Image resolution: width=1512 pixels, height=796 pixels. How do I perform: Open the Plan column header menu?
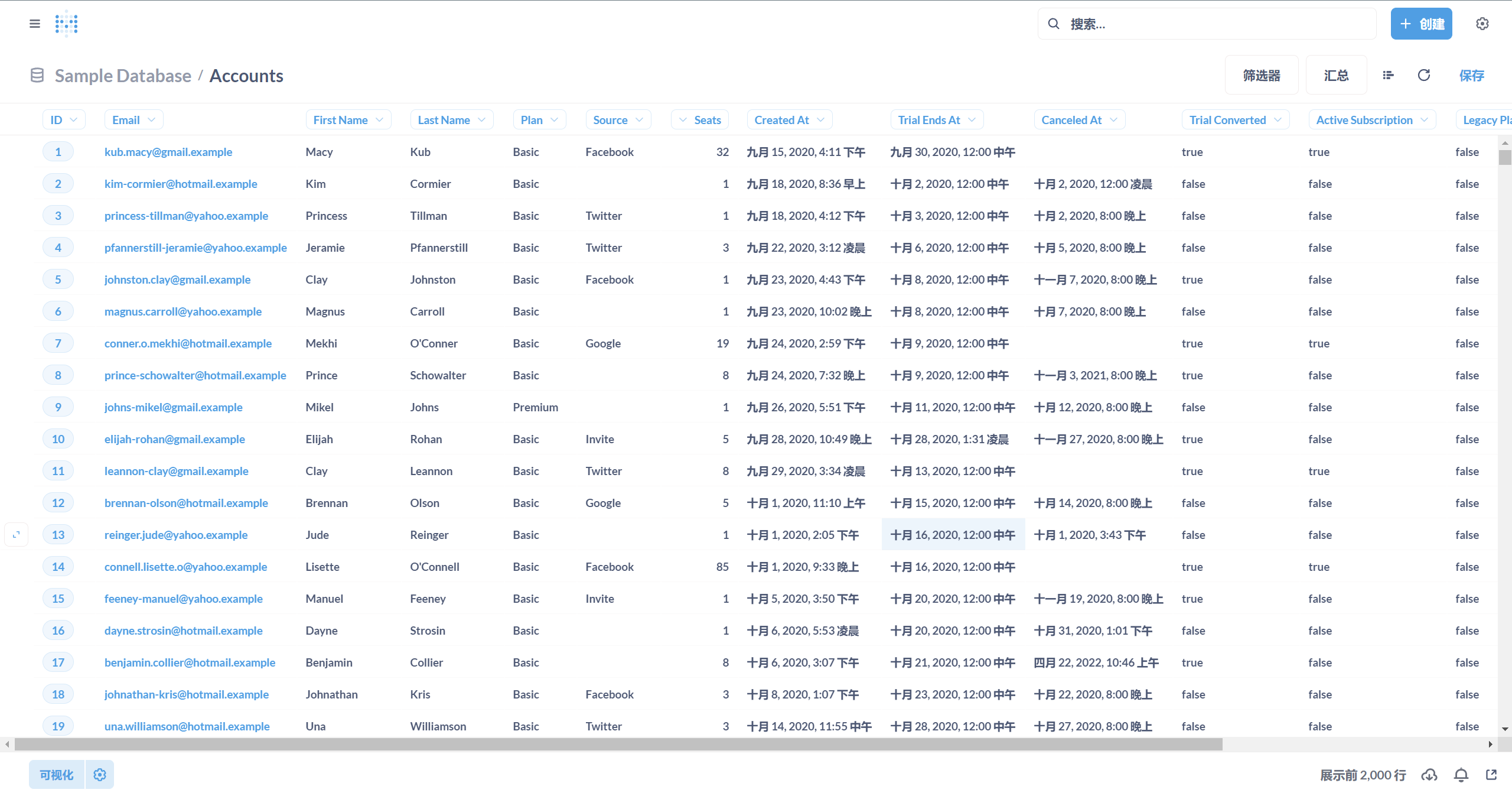[539, 120]
